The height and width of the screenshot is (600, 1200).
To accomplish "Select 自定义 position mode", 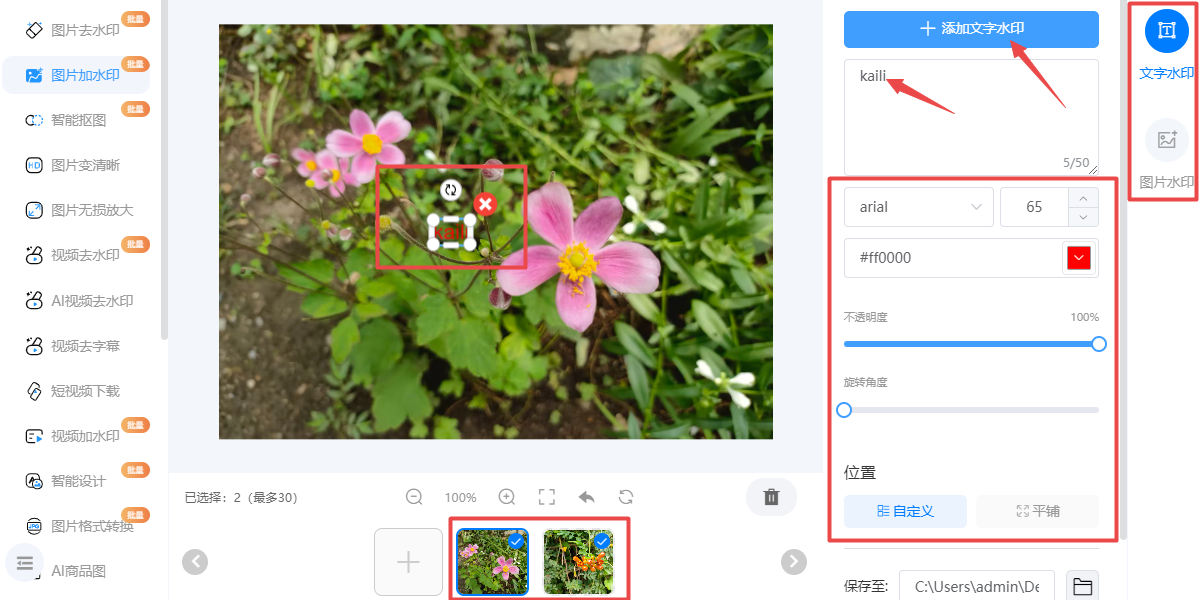I will point(905,511).
